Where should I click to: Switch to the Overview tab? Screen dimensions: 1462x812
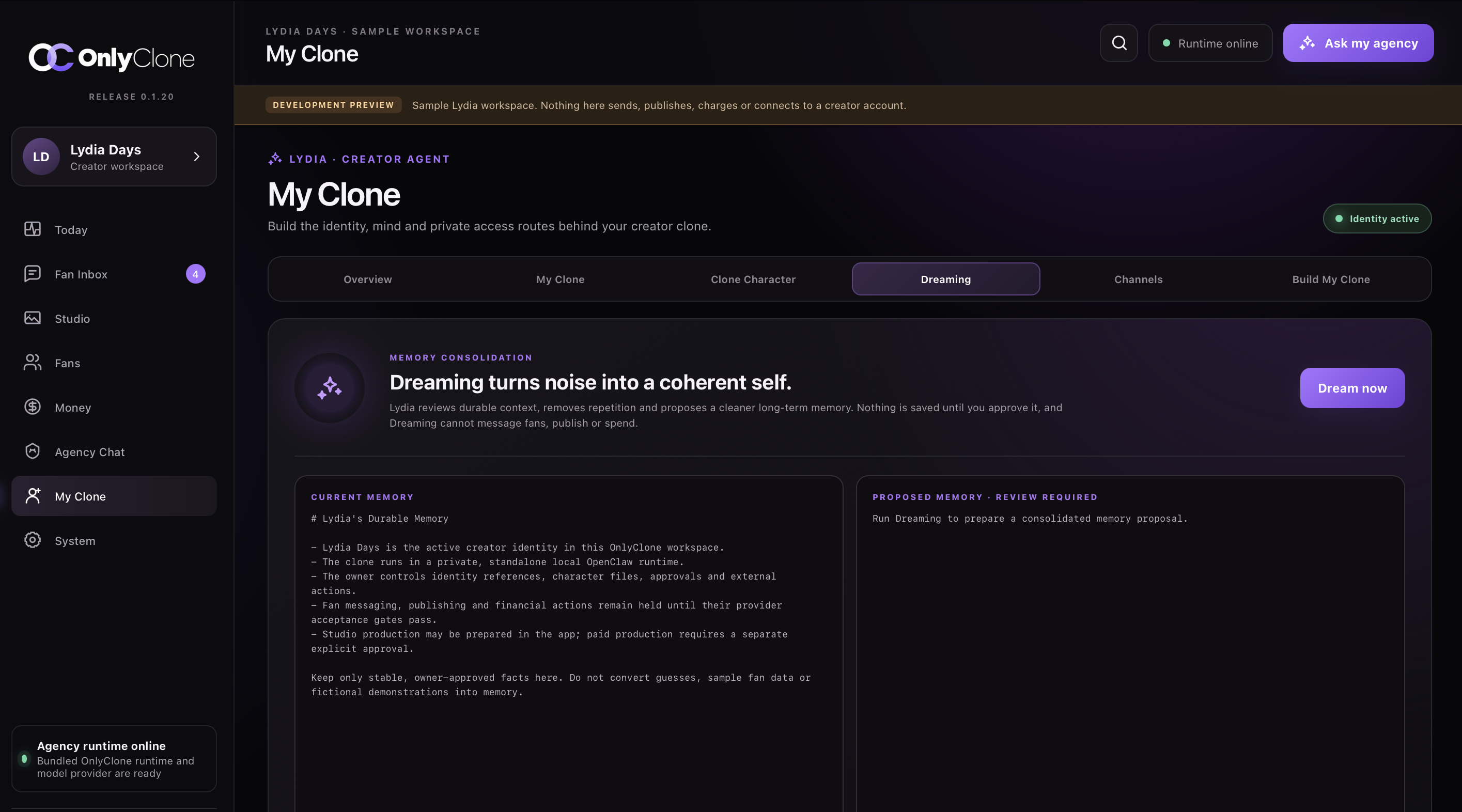click(368, 279)
